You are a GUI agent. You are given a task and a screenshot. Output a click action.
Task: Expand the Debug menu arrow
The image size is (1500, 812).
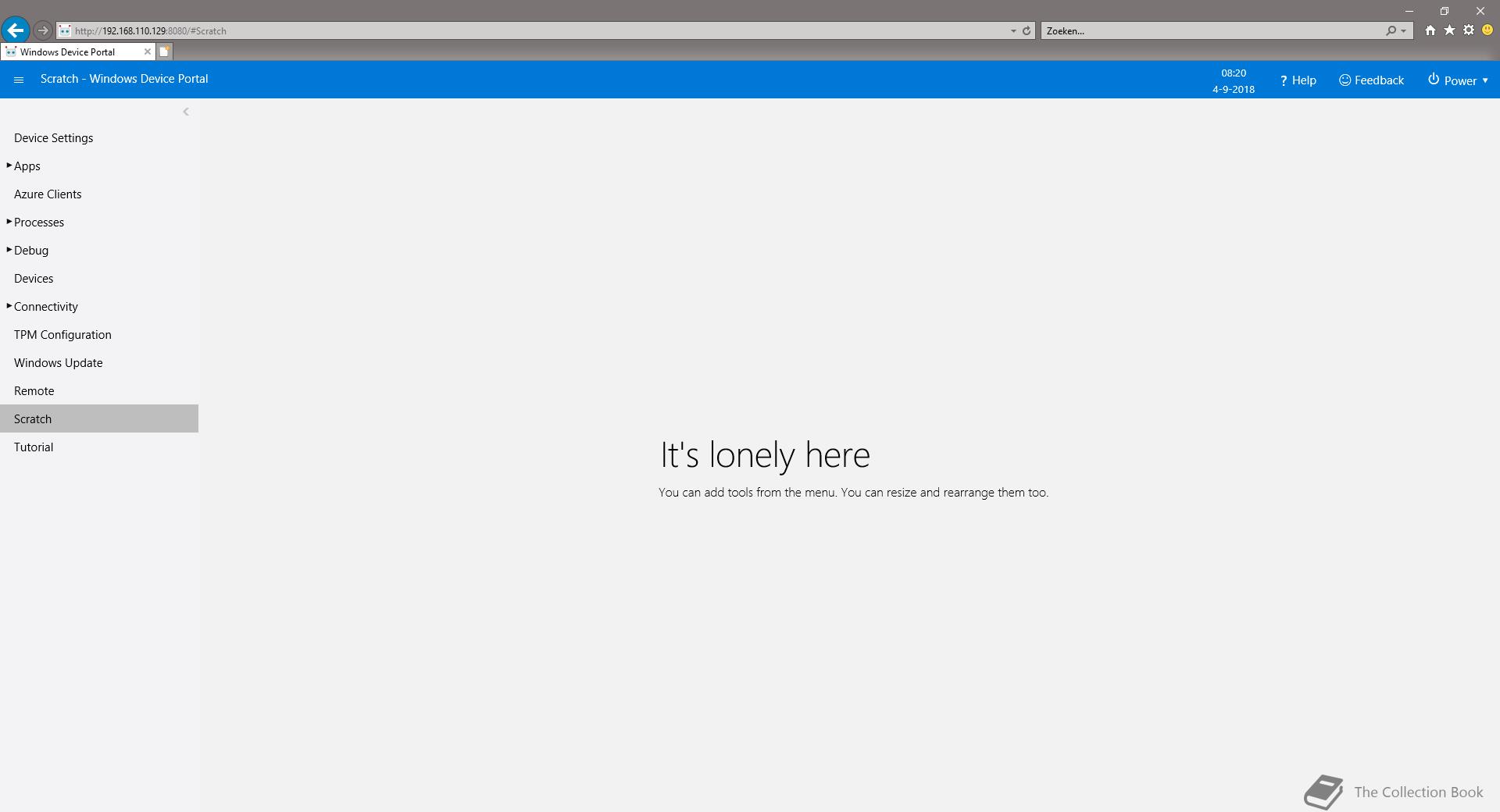coord(9,250)
